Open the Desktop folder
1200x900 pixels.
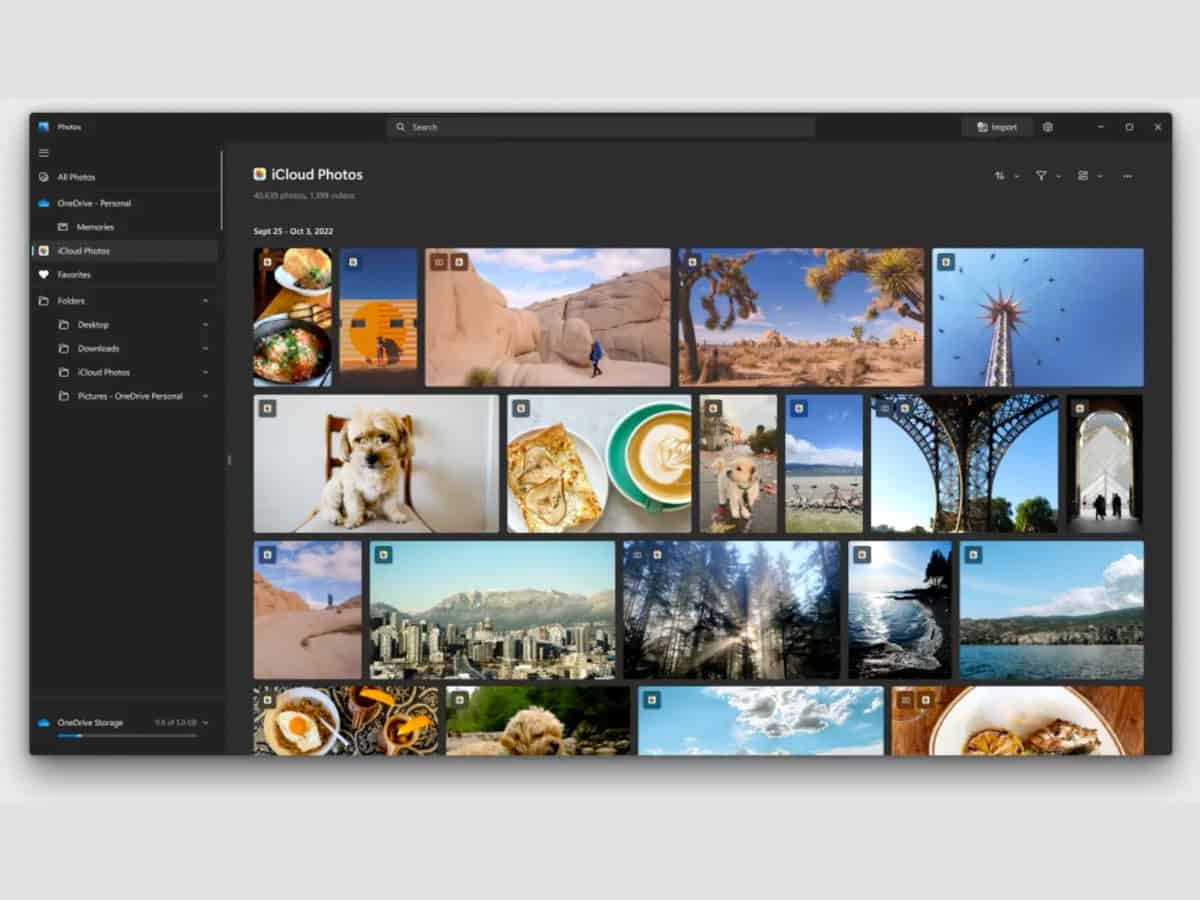(93, 325)
